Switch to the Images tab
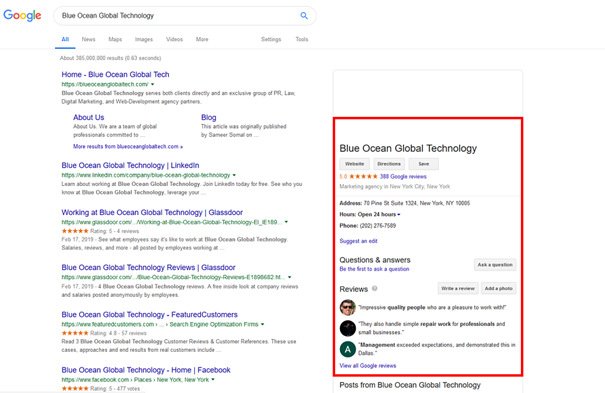 tap(144, 39)
